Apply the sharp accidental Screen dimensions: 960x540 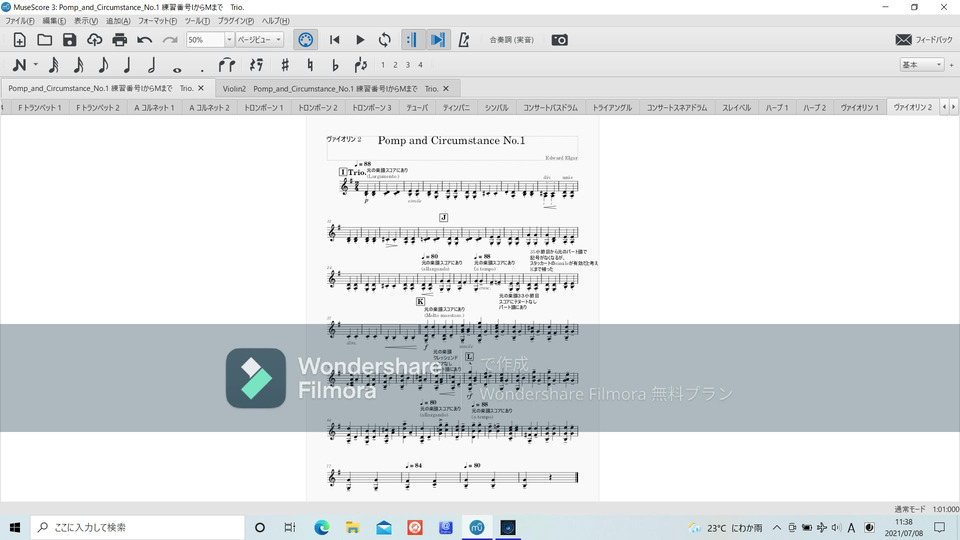[x=285, y=65]
